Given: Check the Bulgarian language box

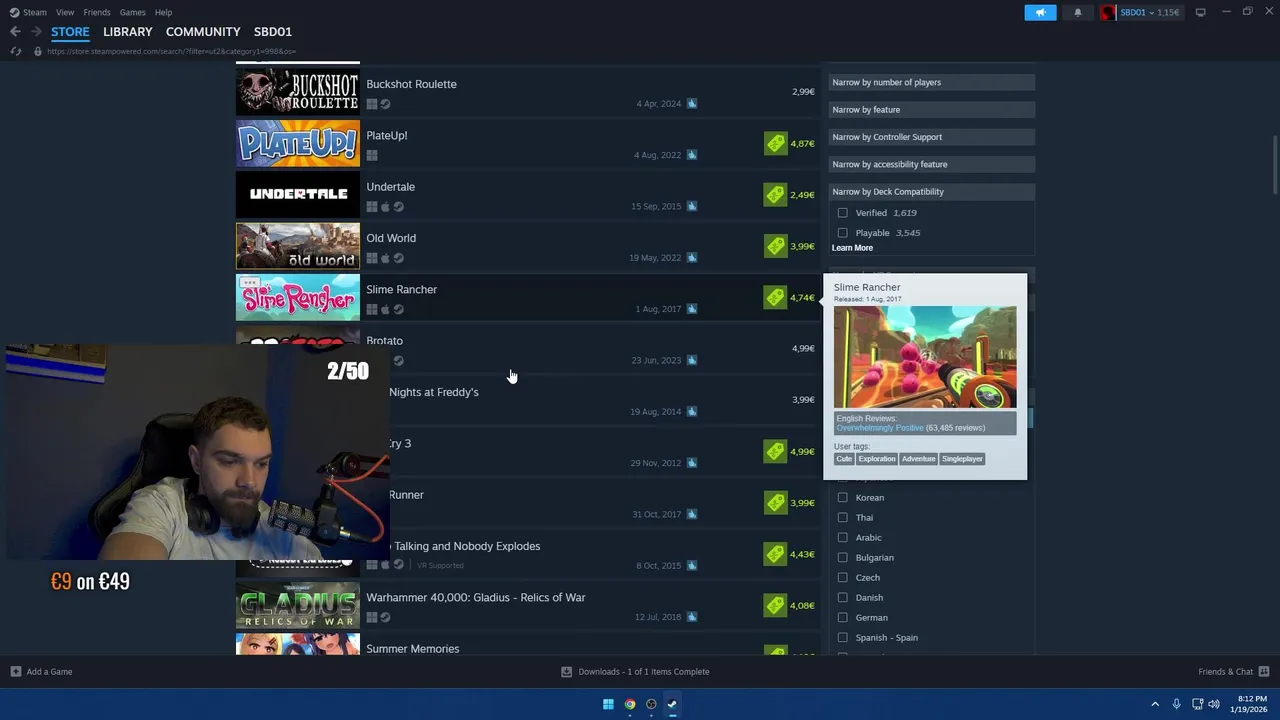Looking at the screenshot, I should pos(842,557).
